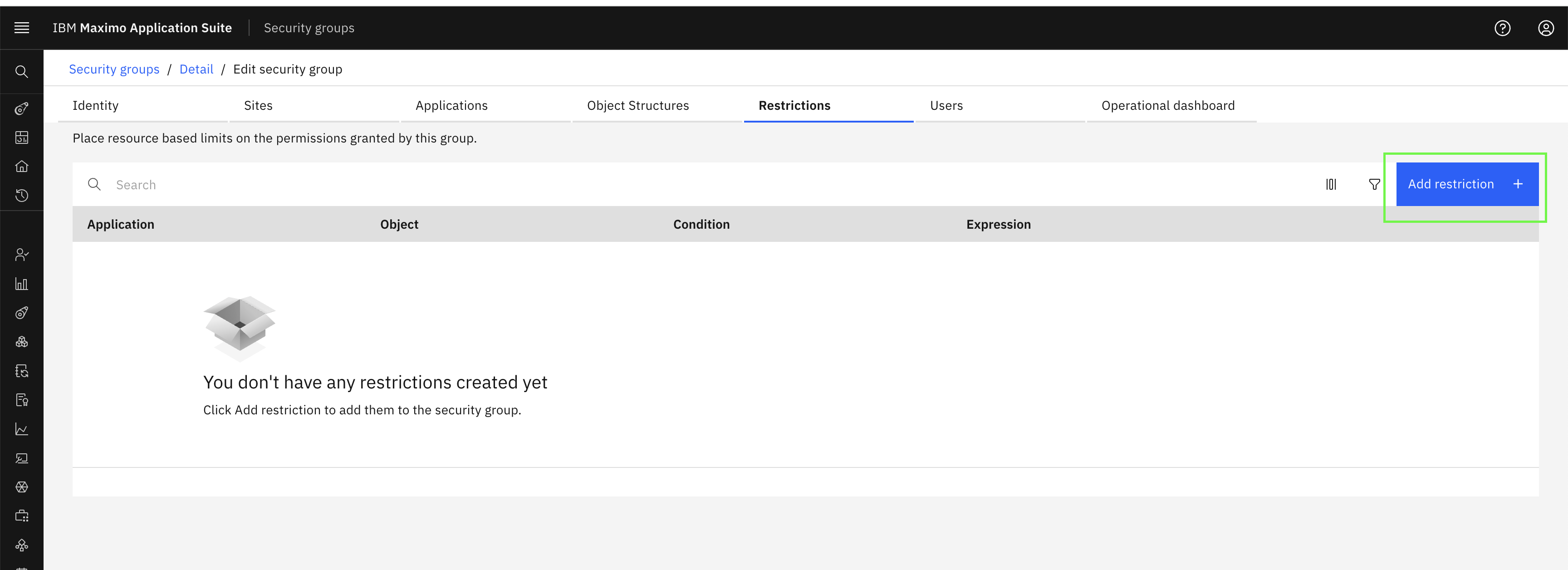Open the help question mark icon

click(1502, 28)
